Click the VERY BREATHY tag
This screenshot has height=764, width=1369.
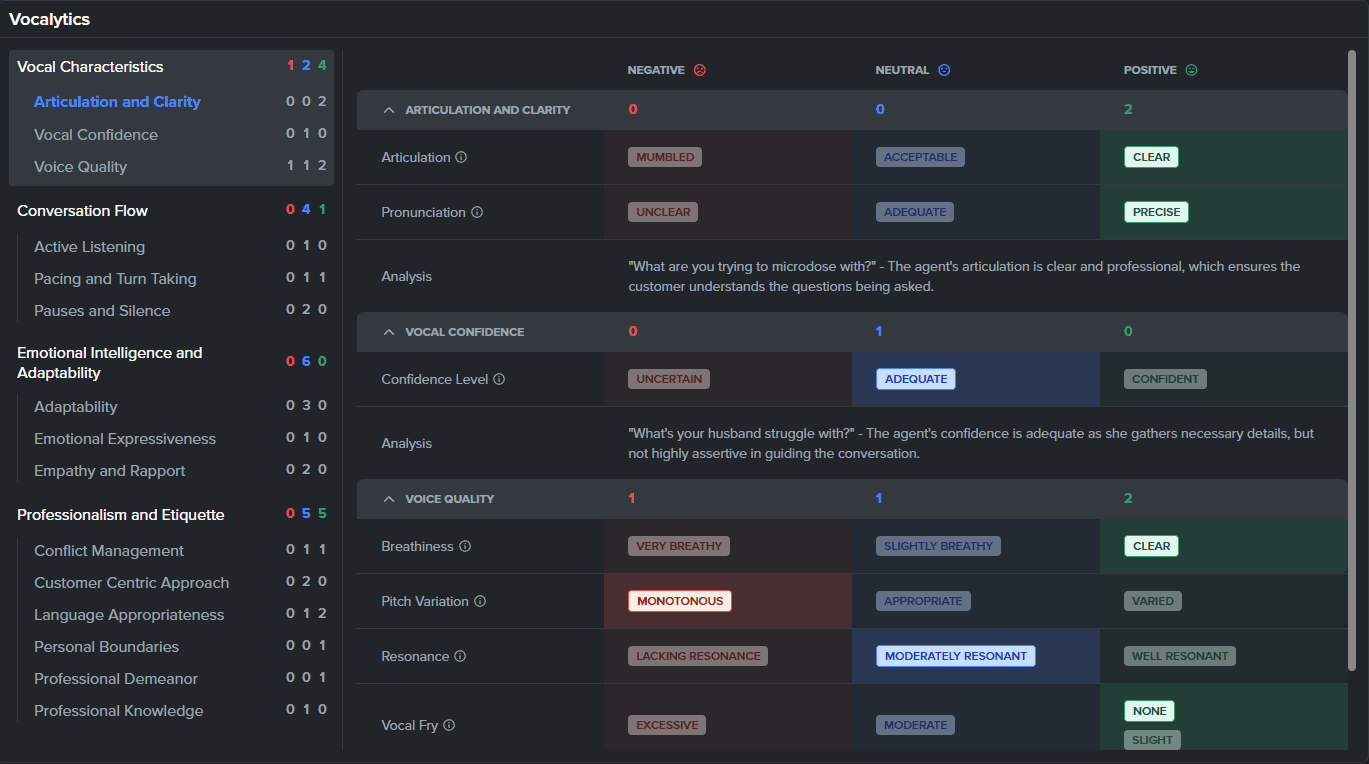679,546
